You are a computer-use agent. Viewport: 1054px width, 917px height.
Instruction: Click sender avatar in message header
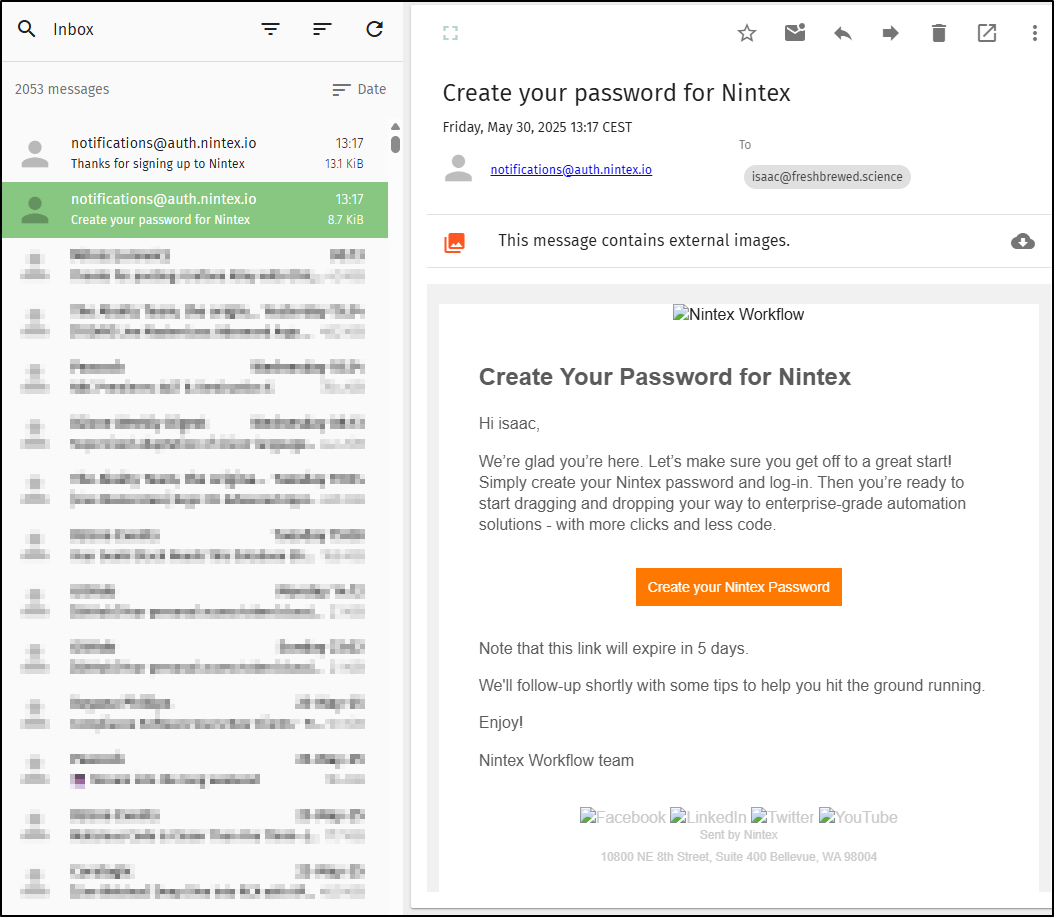[458, 168]
